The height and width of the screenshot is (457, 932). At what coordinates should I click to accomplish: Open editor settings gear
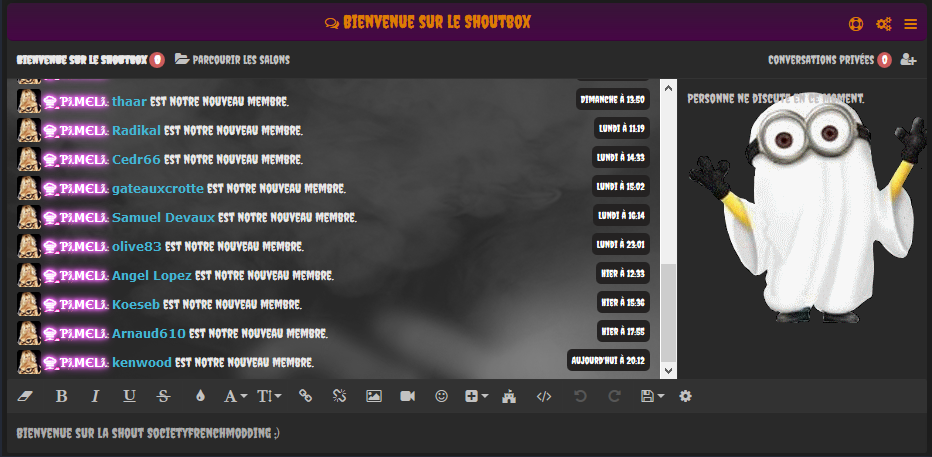(685, 396)
